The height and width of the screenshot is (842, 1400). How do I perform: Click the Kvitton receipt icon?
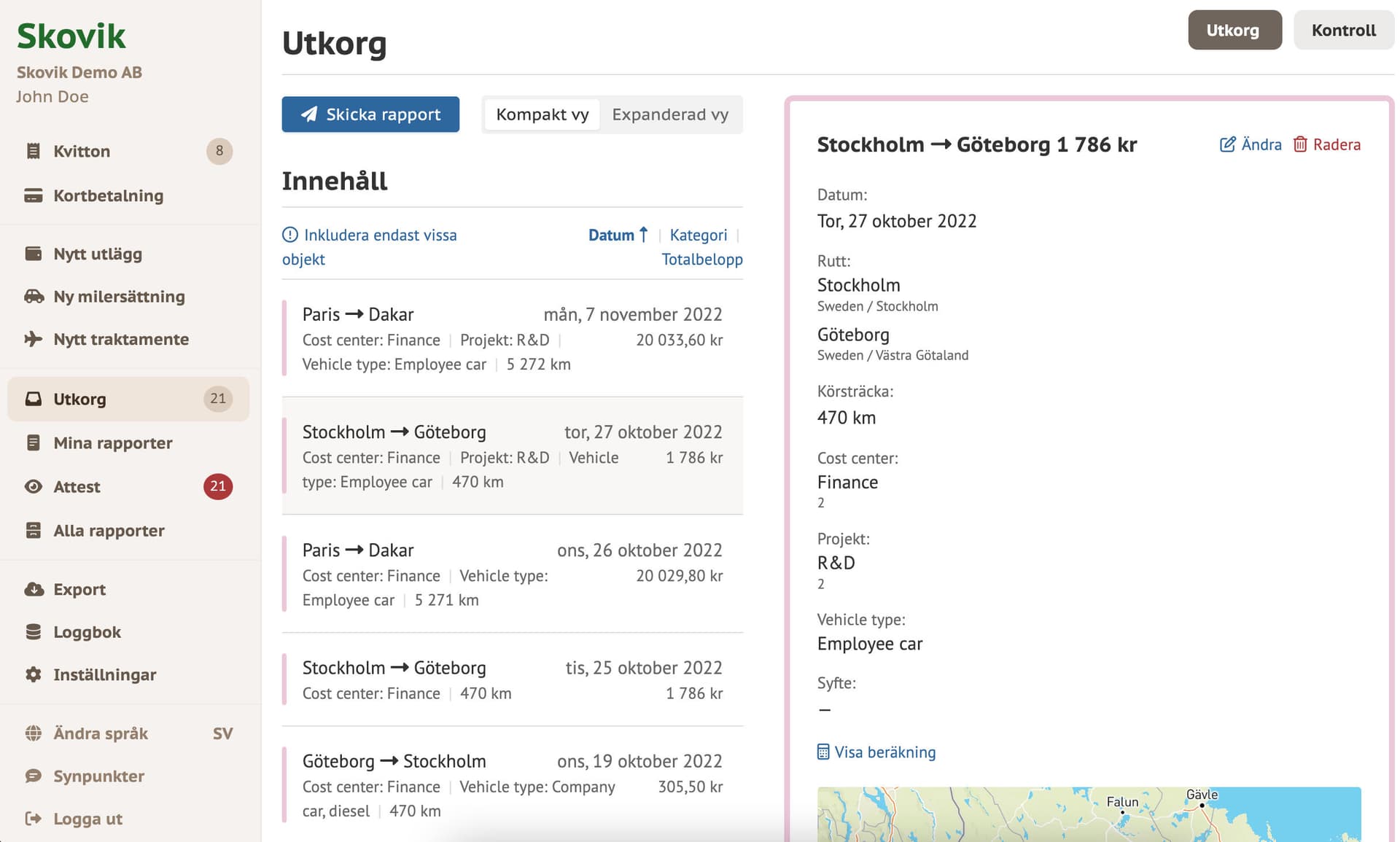pos(33,151)
